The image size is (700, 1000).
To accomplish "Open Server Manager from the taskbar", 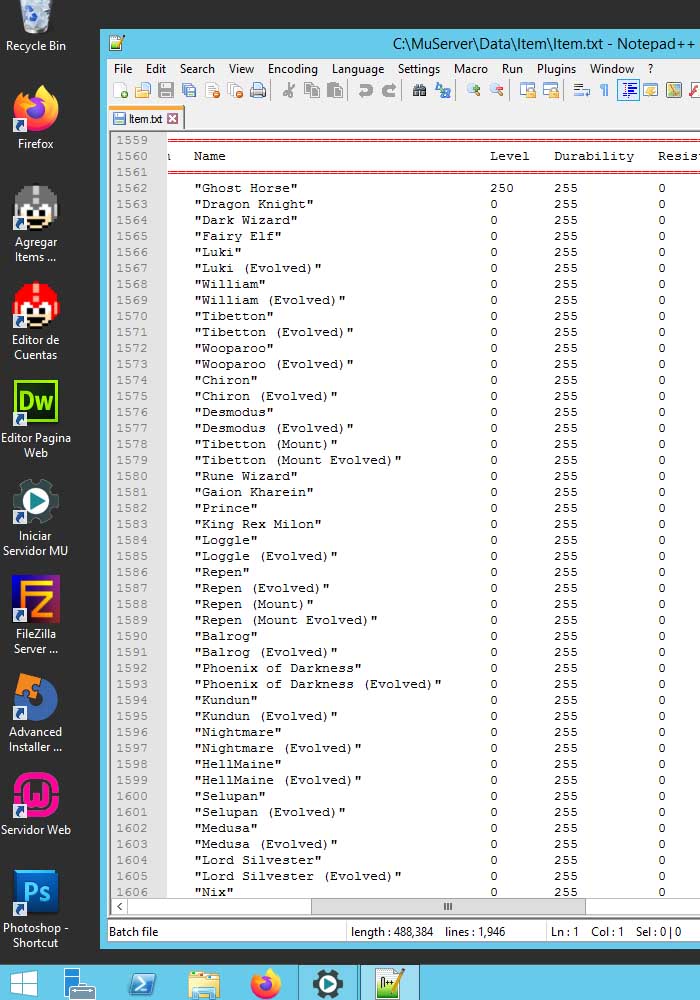I will click(x=80, y=983).
